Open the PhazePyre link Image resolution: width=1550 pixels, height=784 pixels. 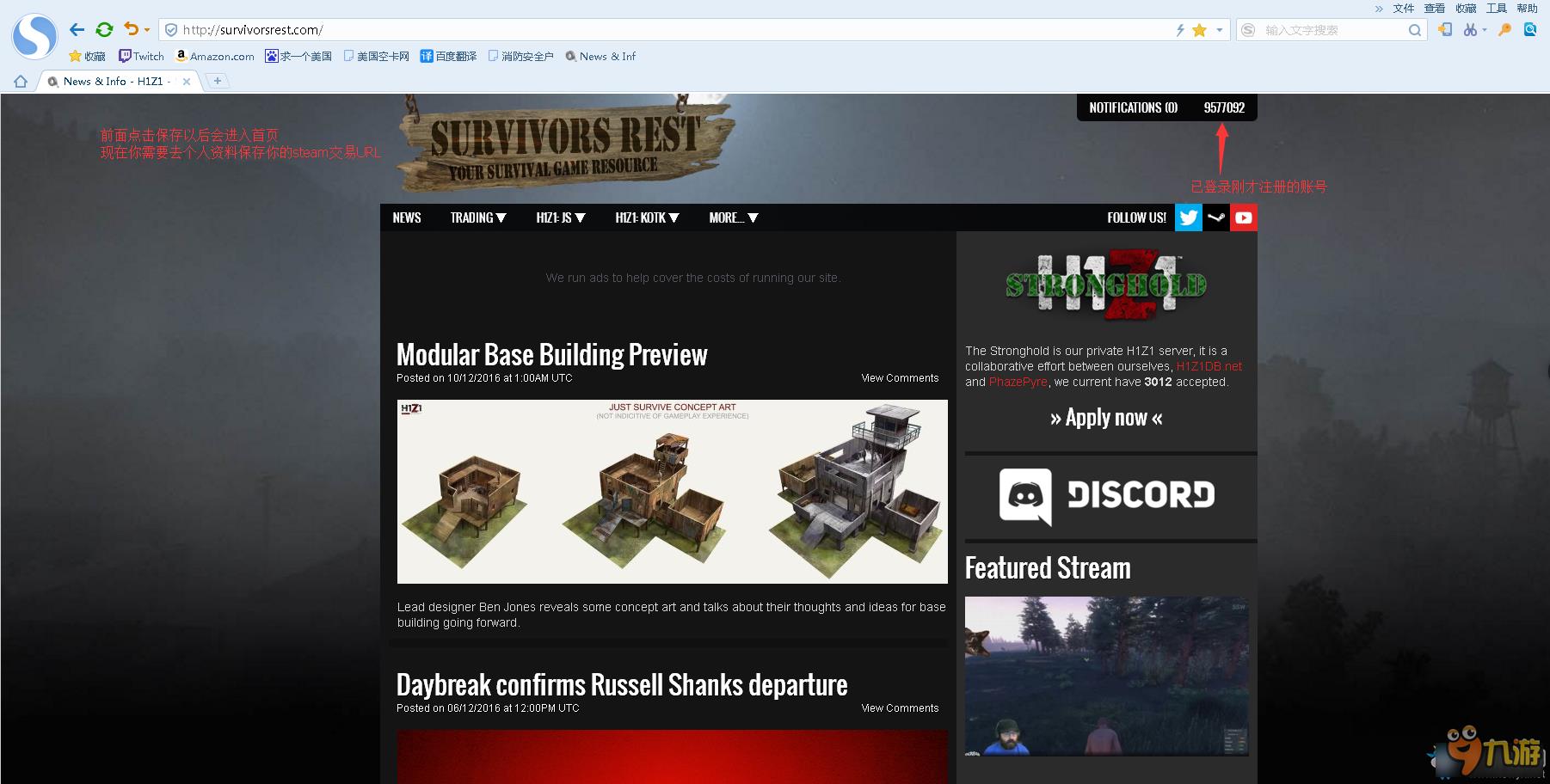(1018, 382)
